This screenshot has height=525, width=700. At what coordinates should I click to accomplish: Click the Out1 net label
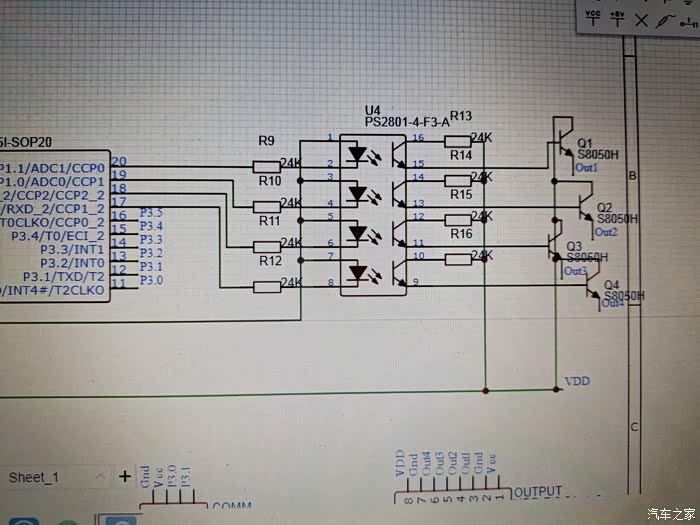(x=586, y=168)
